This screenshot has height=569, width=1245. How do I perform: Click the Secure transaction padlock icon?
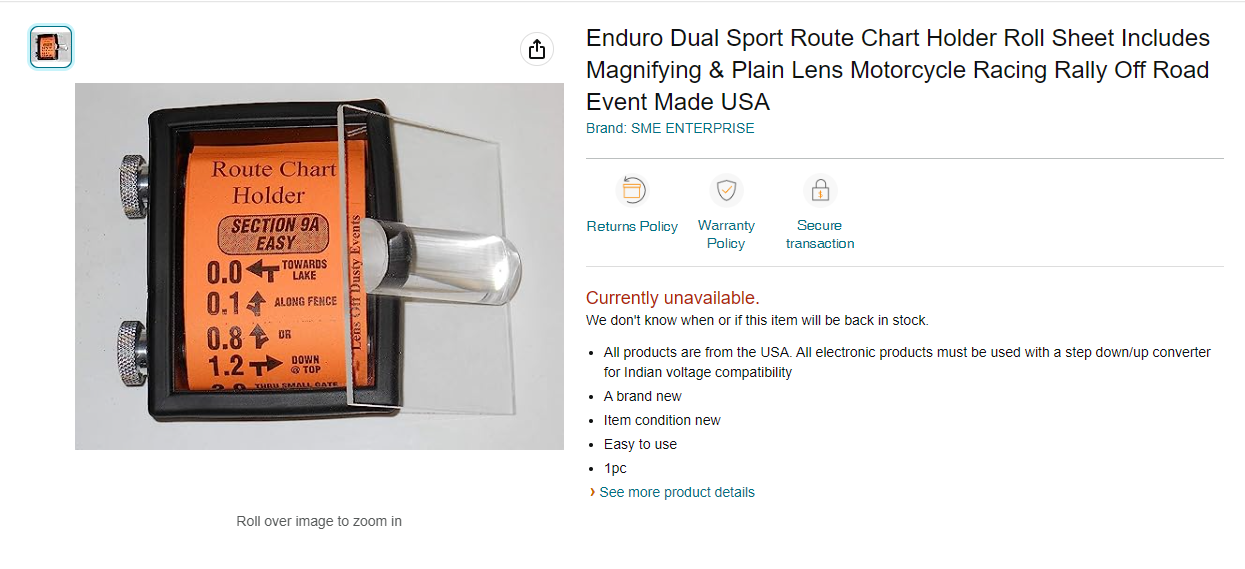820,190
